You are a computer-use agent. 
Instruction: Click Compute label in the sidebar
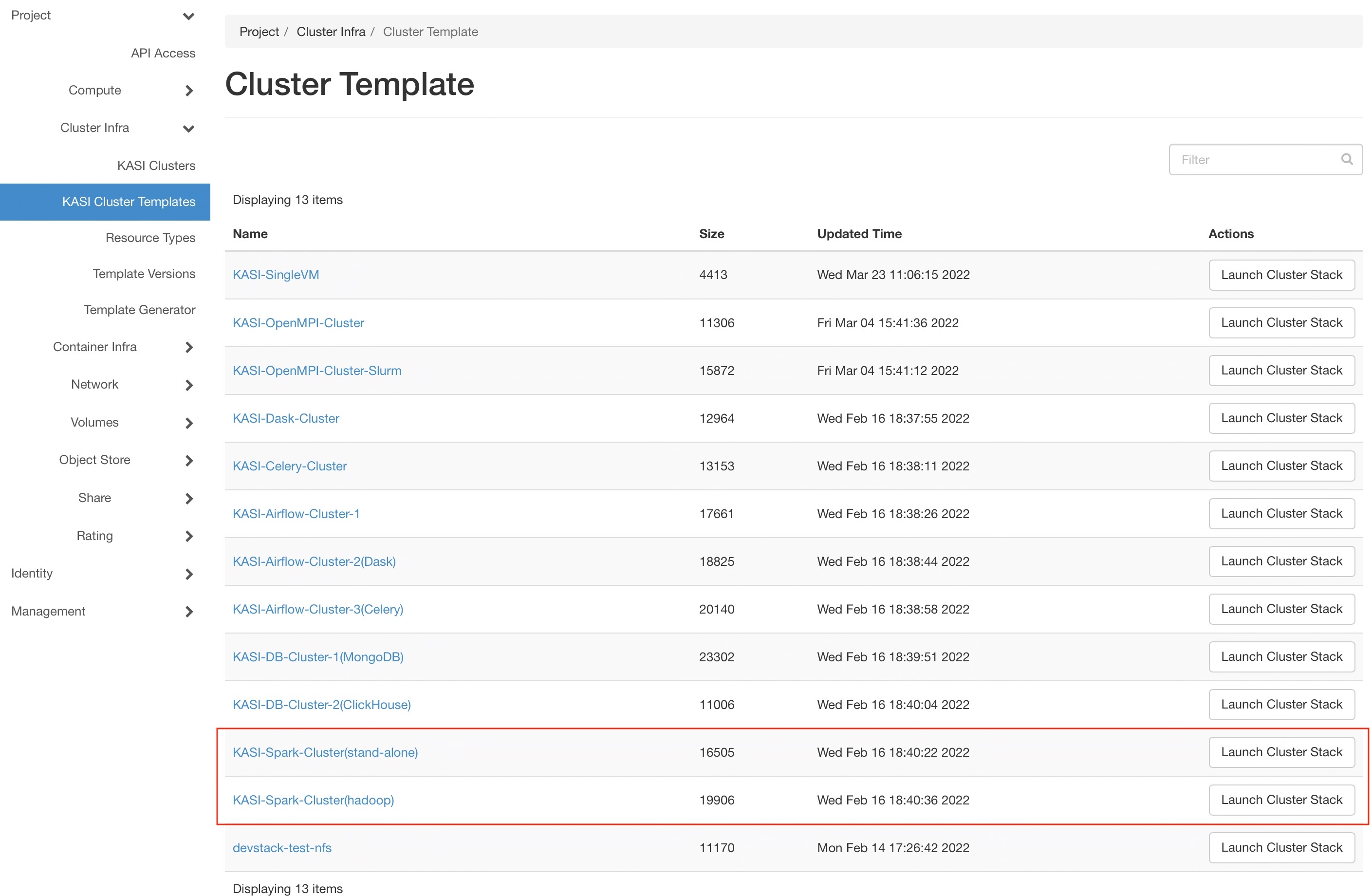(x=94, y=91)
